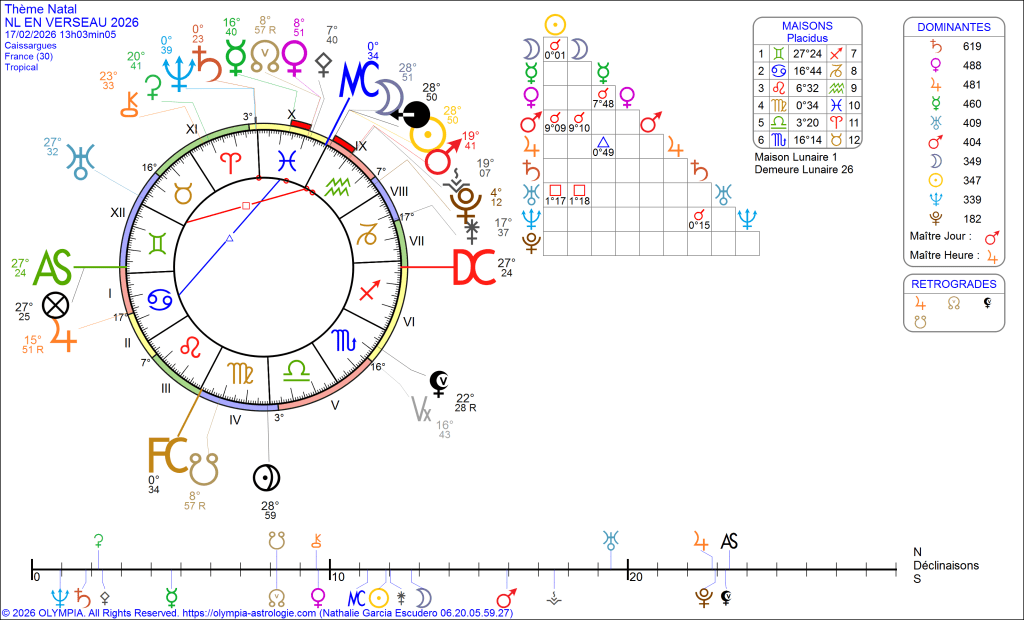Click the 20 mark on the declinations scale
Screen dimensions: 1024x620
coord(633,577)
